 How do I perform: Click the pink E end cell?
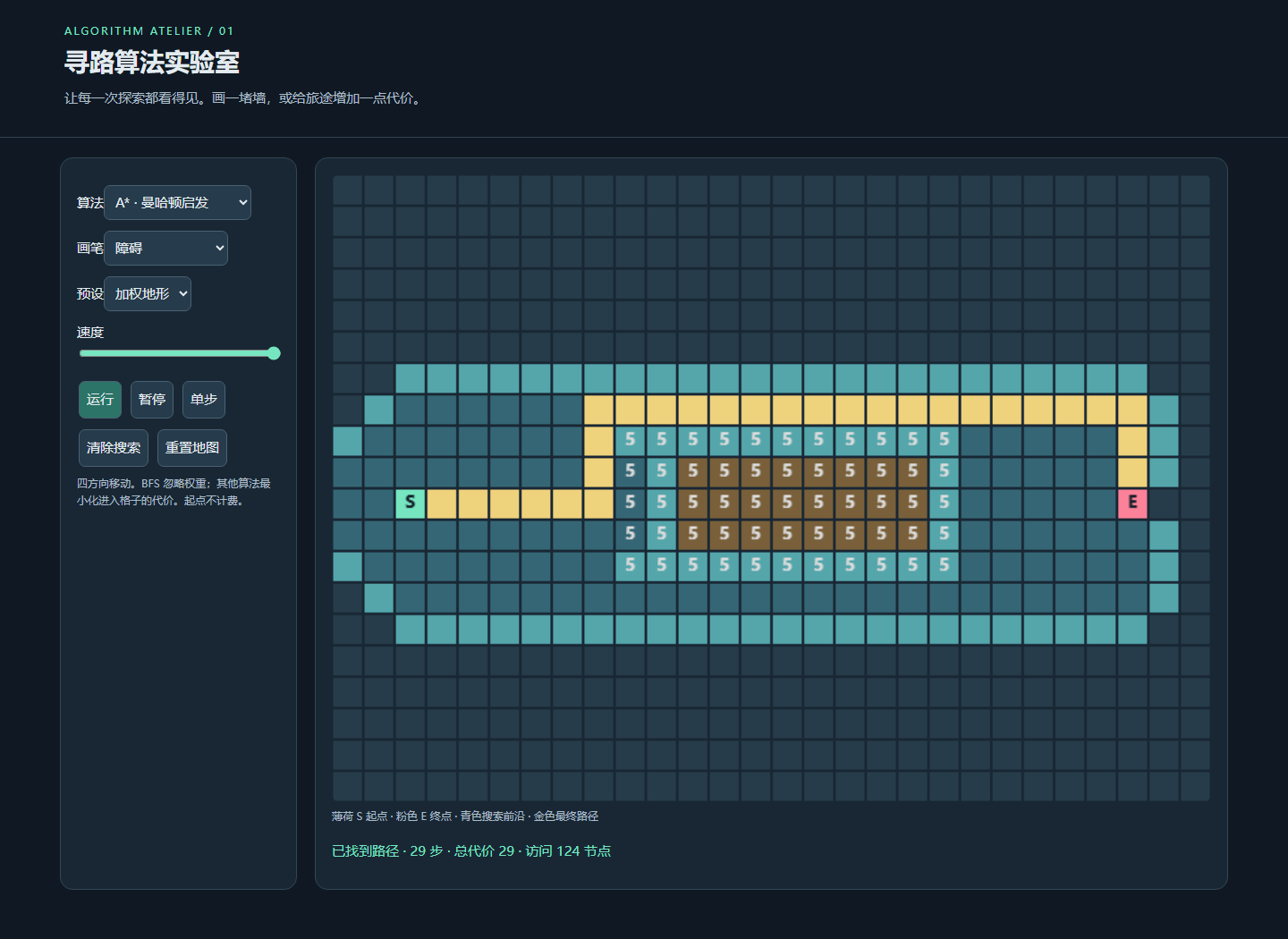1132,503
